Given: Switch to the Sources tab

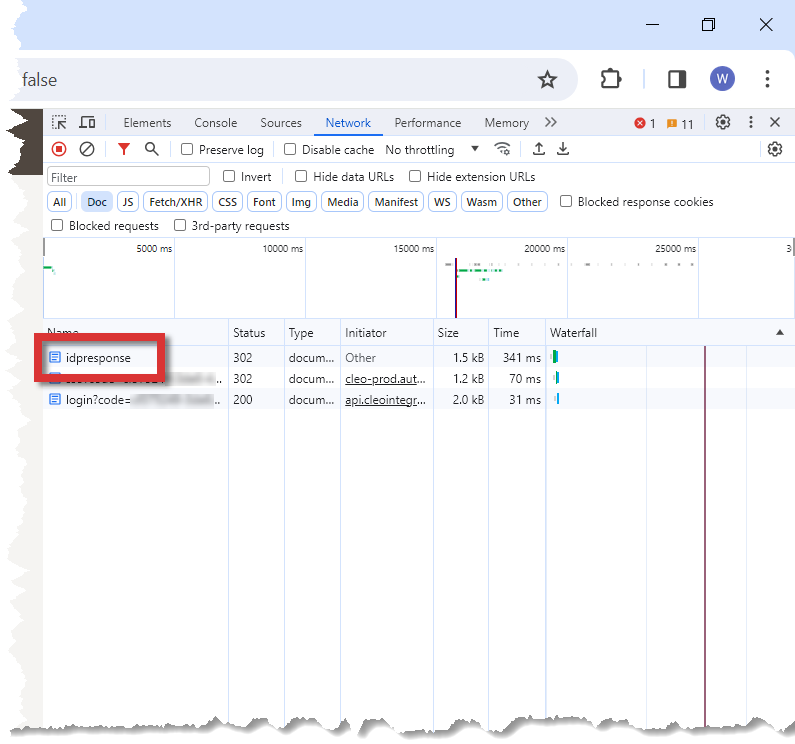Looking at the screenshot, I should (281, 123).
